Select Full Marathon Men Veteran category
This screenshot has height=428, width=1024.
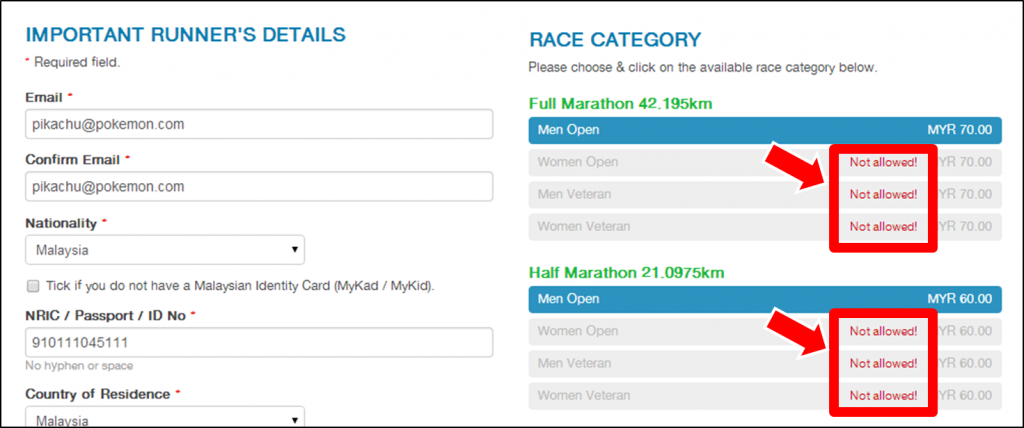tap(765, 194)
